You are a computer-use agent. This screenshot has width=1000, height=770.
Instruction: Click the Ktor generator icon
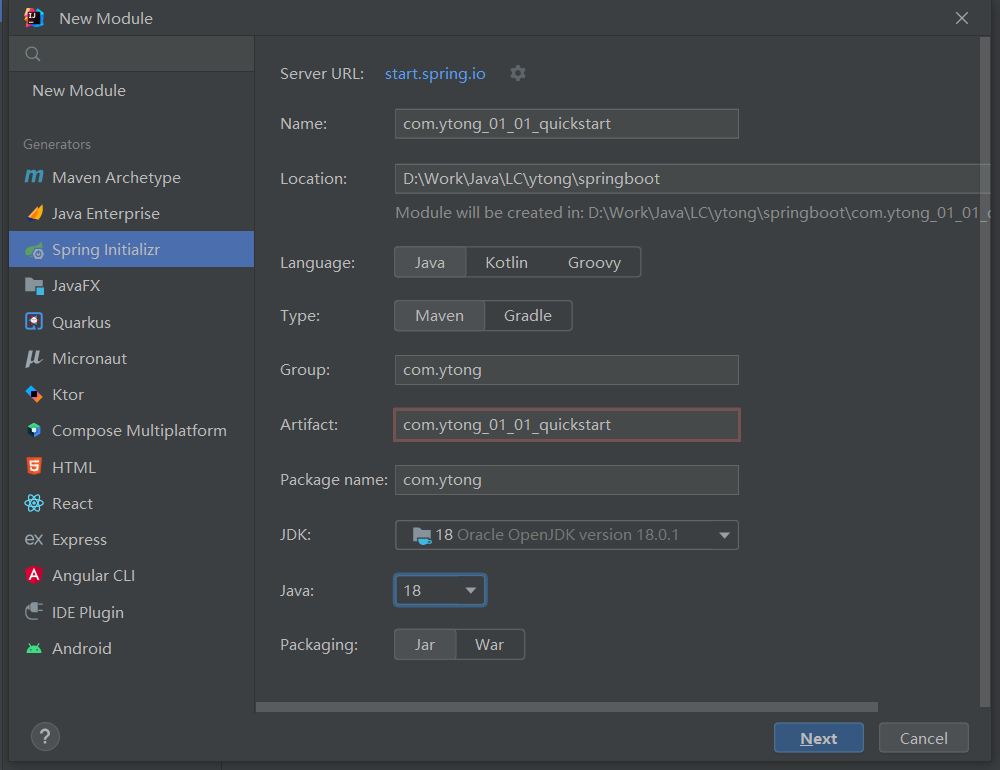(34, 394)
